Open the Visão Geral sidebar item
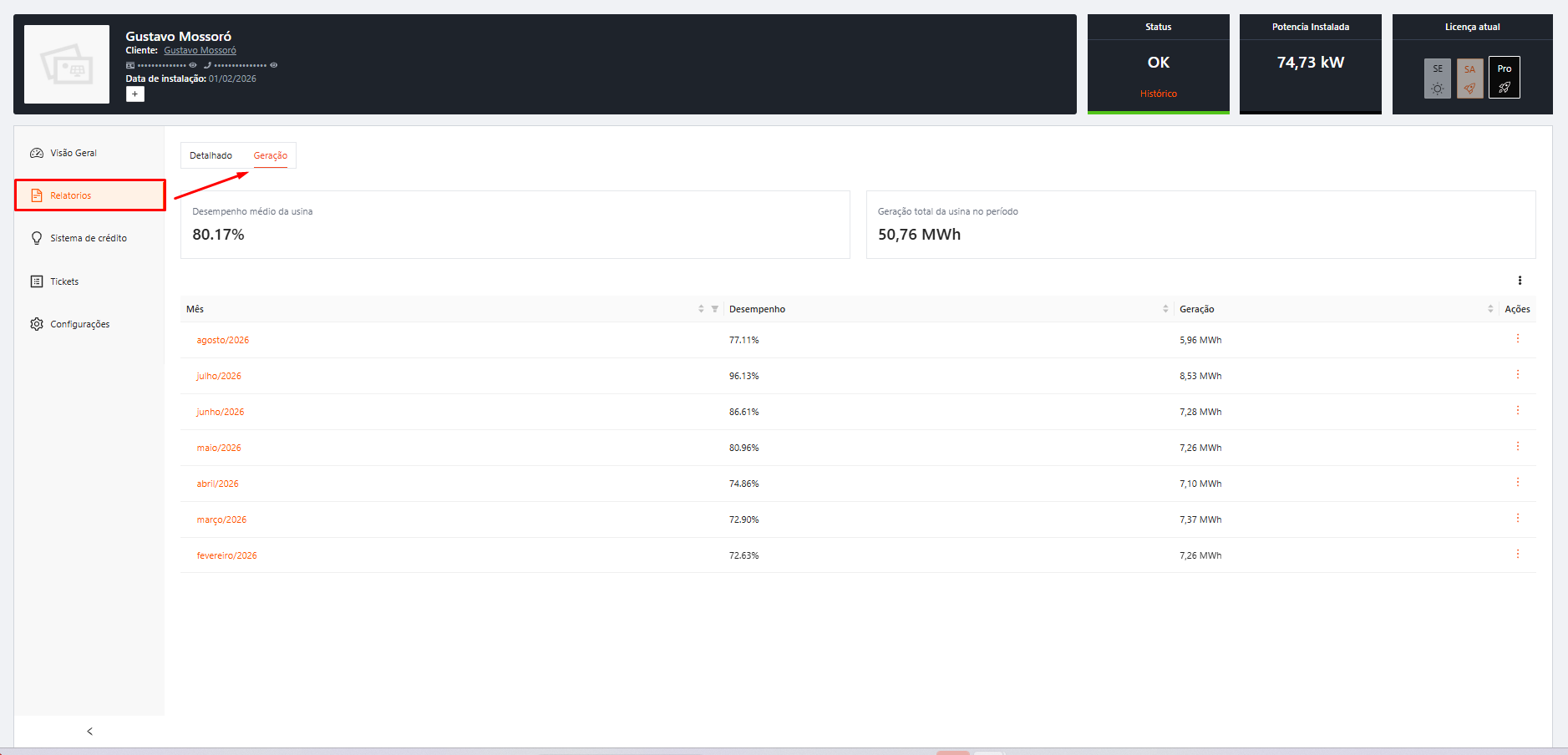 89,153
